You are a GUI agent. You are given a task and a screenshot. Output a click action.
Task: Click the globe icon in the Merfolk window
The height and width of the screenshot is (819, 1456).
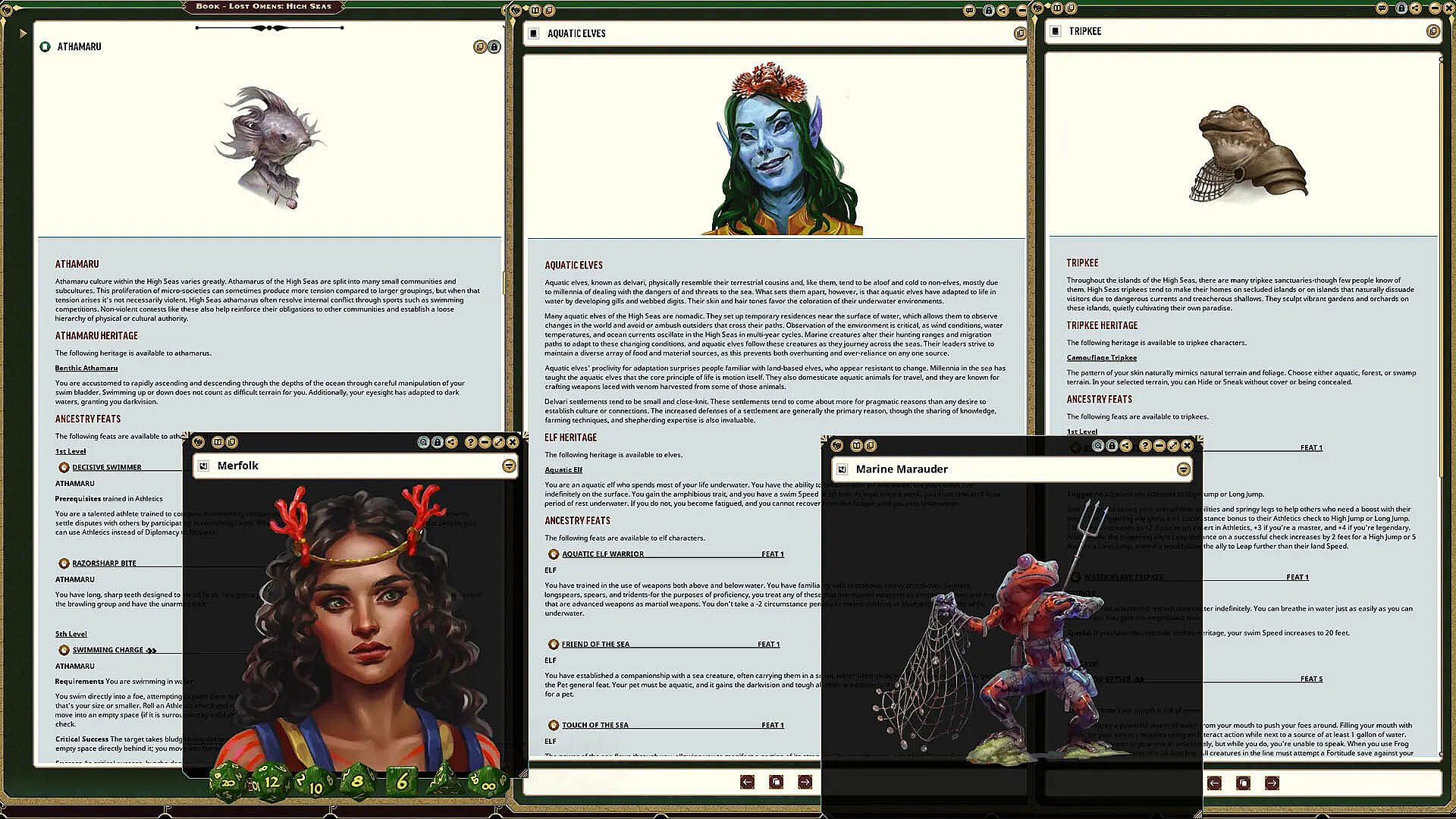tap(199, 442)
